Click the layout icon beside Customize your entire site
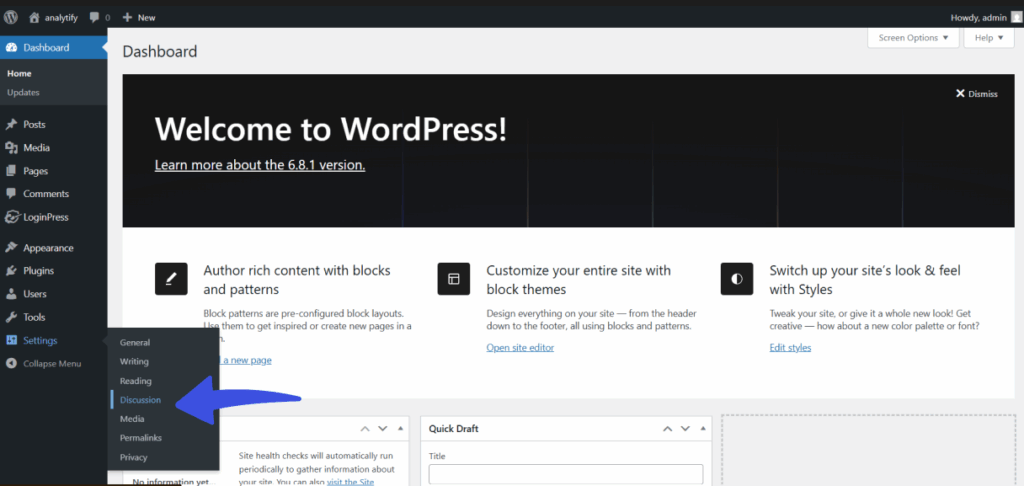Screen dimensions: 1024x486 pos(454,279)
